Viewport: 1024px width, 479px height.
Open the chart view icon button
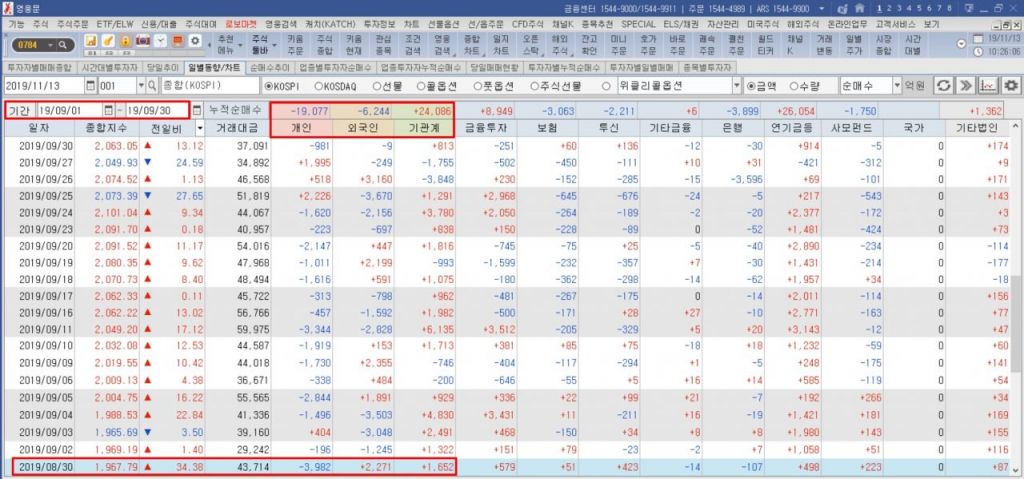[988, 87]
